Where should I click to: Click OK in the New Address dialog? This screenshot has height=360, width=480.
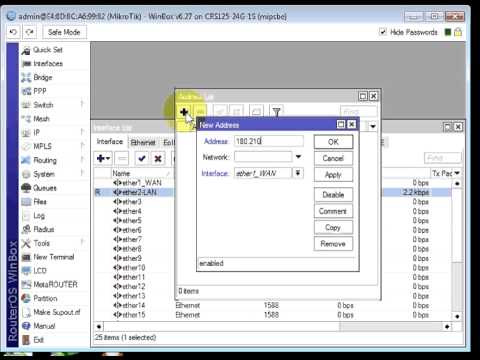click(333, 142)
